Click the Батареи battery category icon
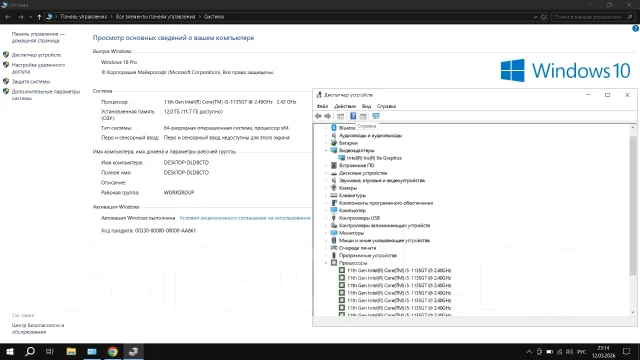Viewport: 640px width, 360px height. click(334, 143)
